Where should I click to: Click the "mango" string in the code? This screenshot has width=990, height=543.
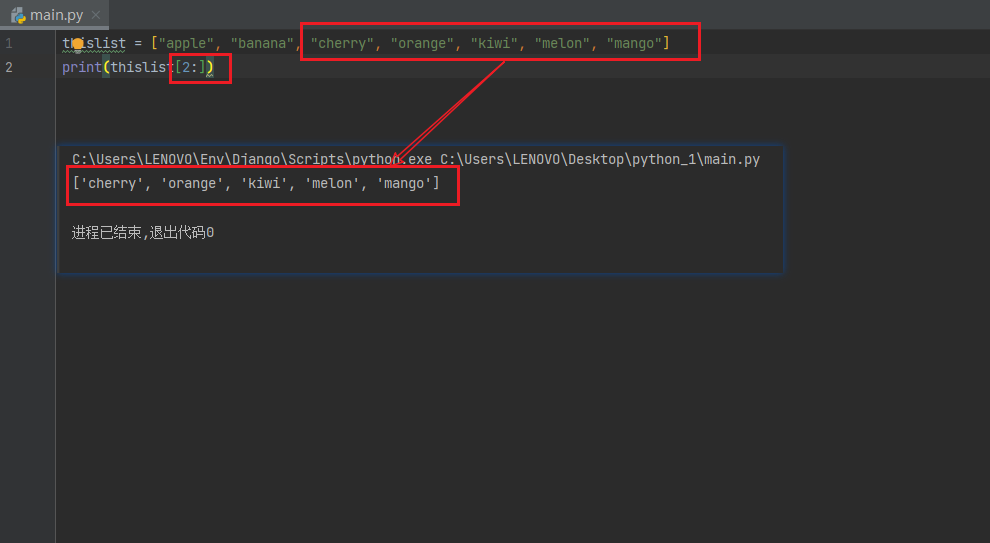635,44
